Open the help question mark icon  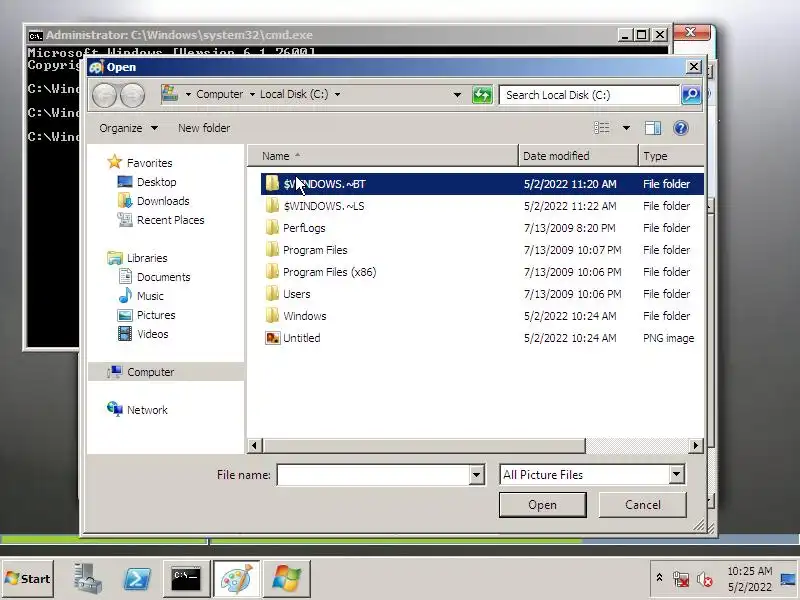681,128
